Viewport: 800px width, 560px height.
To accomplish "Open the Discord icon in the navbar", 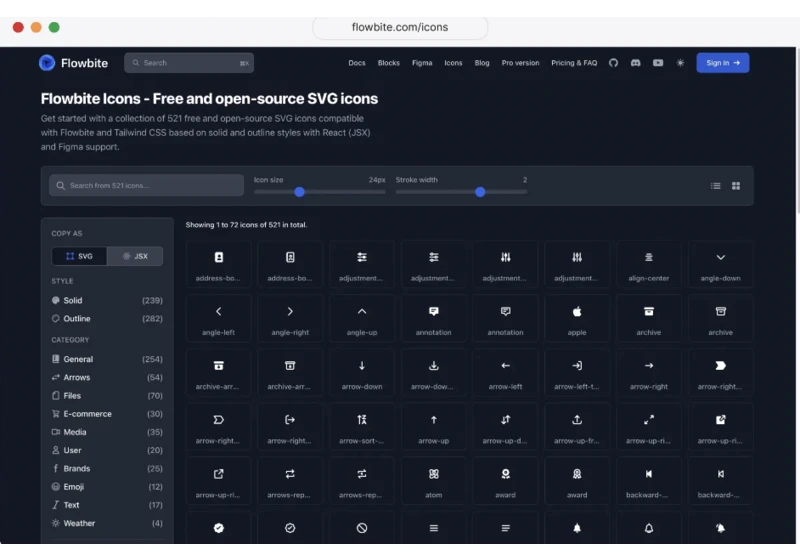I will (x=635, y=63).
